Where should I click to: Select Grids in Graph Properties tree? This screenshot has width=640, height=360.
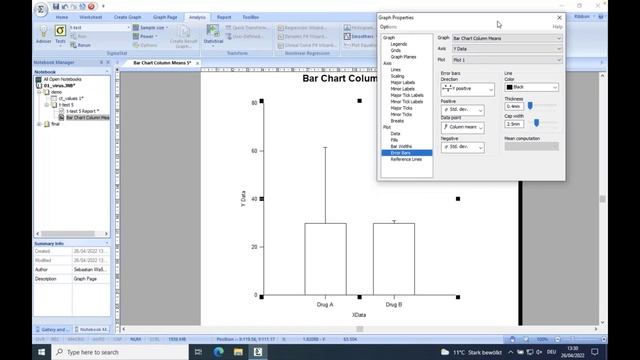[396, 50]
